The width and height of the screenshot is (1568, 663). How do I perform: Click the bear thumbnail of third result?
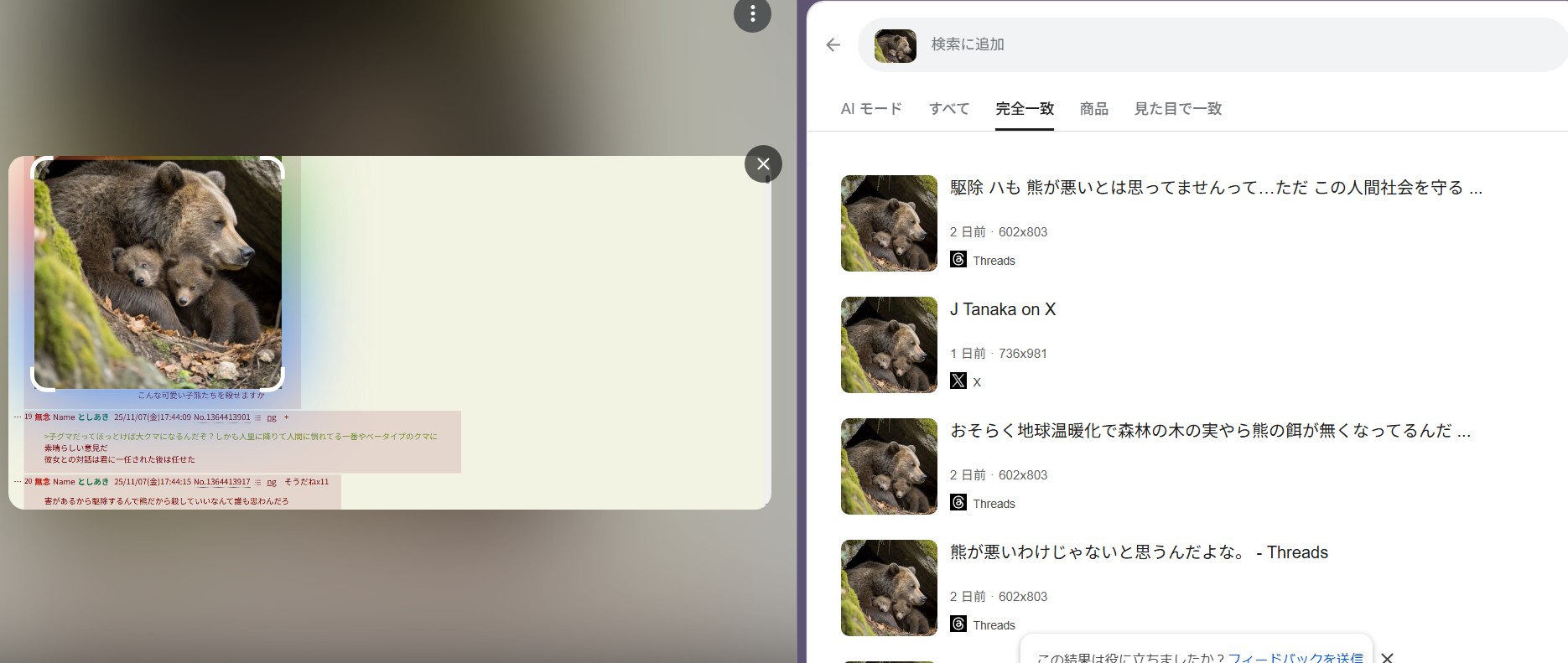pos(889,466)
